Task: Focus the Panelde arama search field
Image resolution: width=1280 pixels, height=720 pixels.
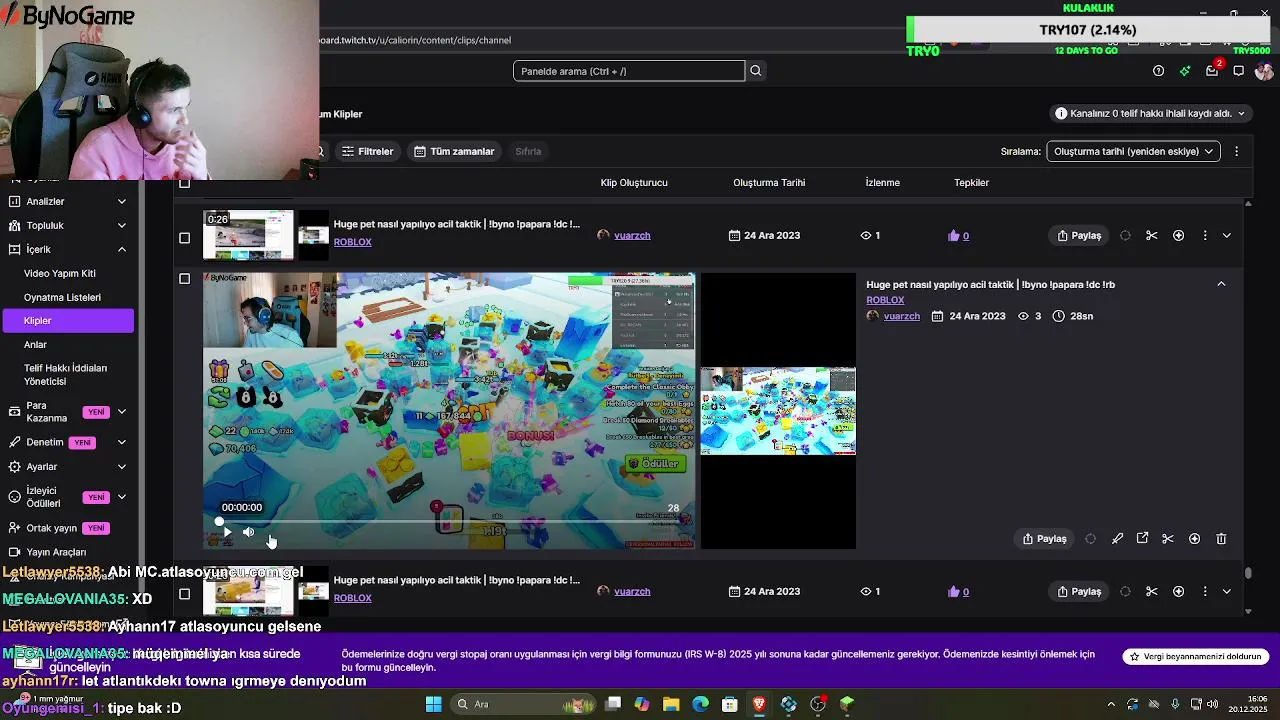Action: pyautogui.click(x=629, y=71)
